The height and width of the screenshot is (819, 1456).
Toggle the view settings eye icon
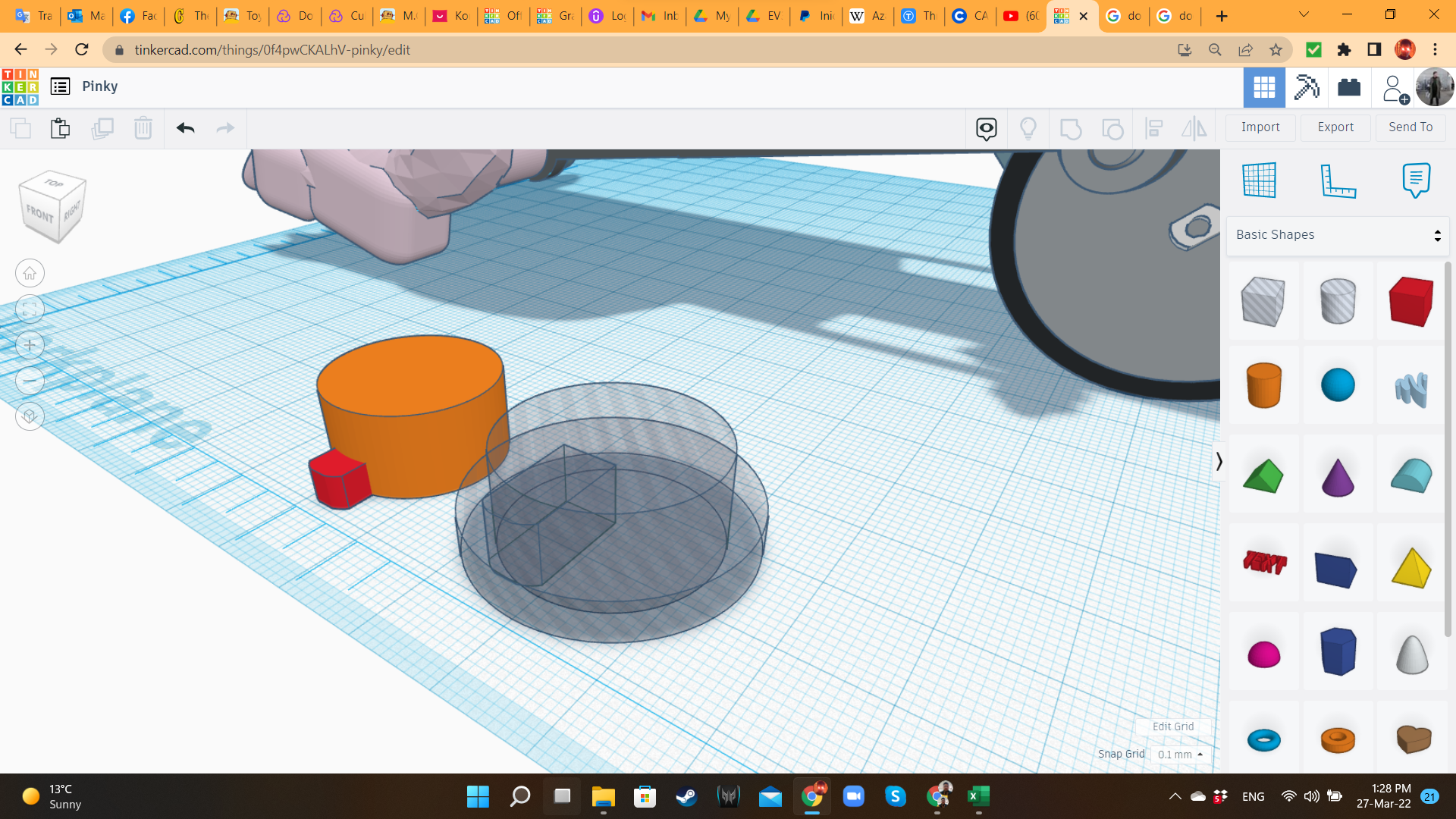point(986,128)
